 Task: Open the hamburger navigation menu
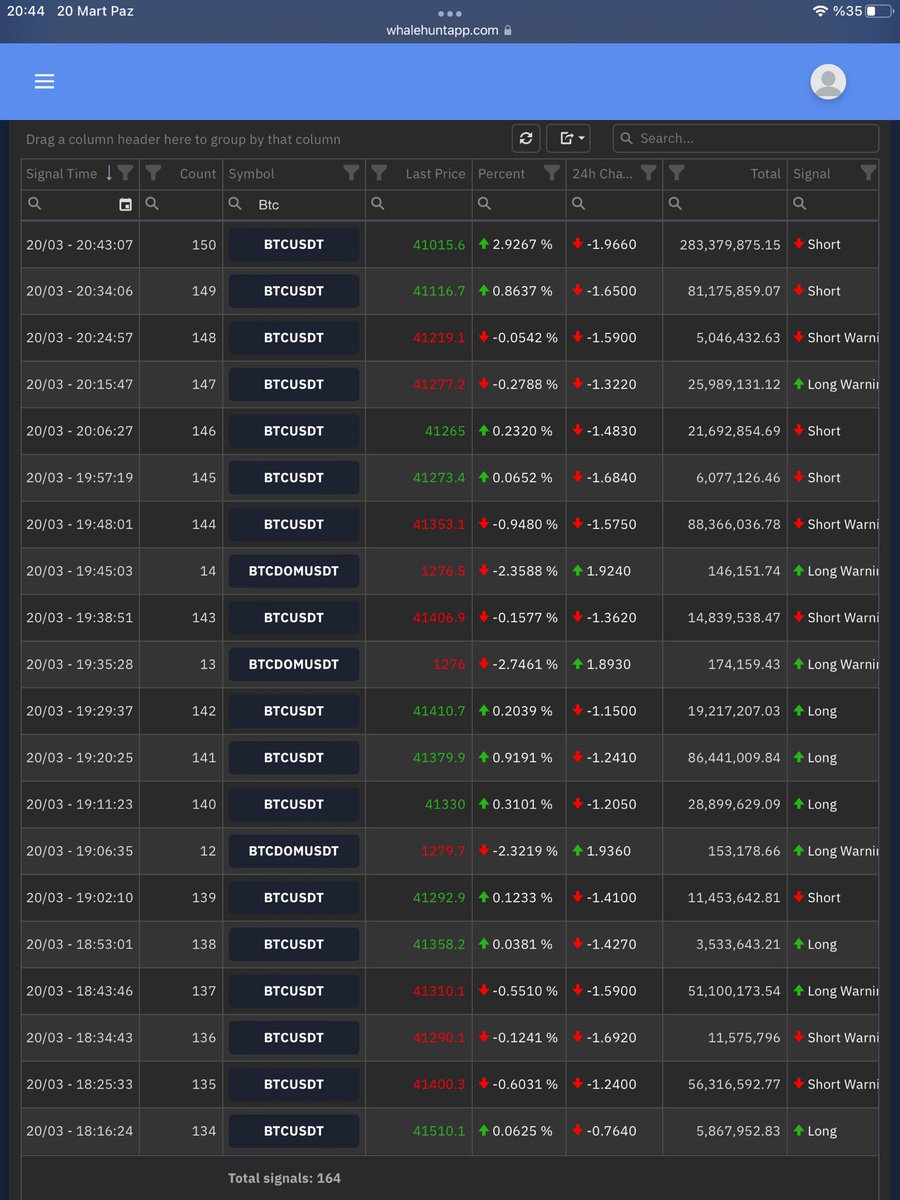click(x=44, y=82)
